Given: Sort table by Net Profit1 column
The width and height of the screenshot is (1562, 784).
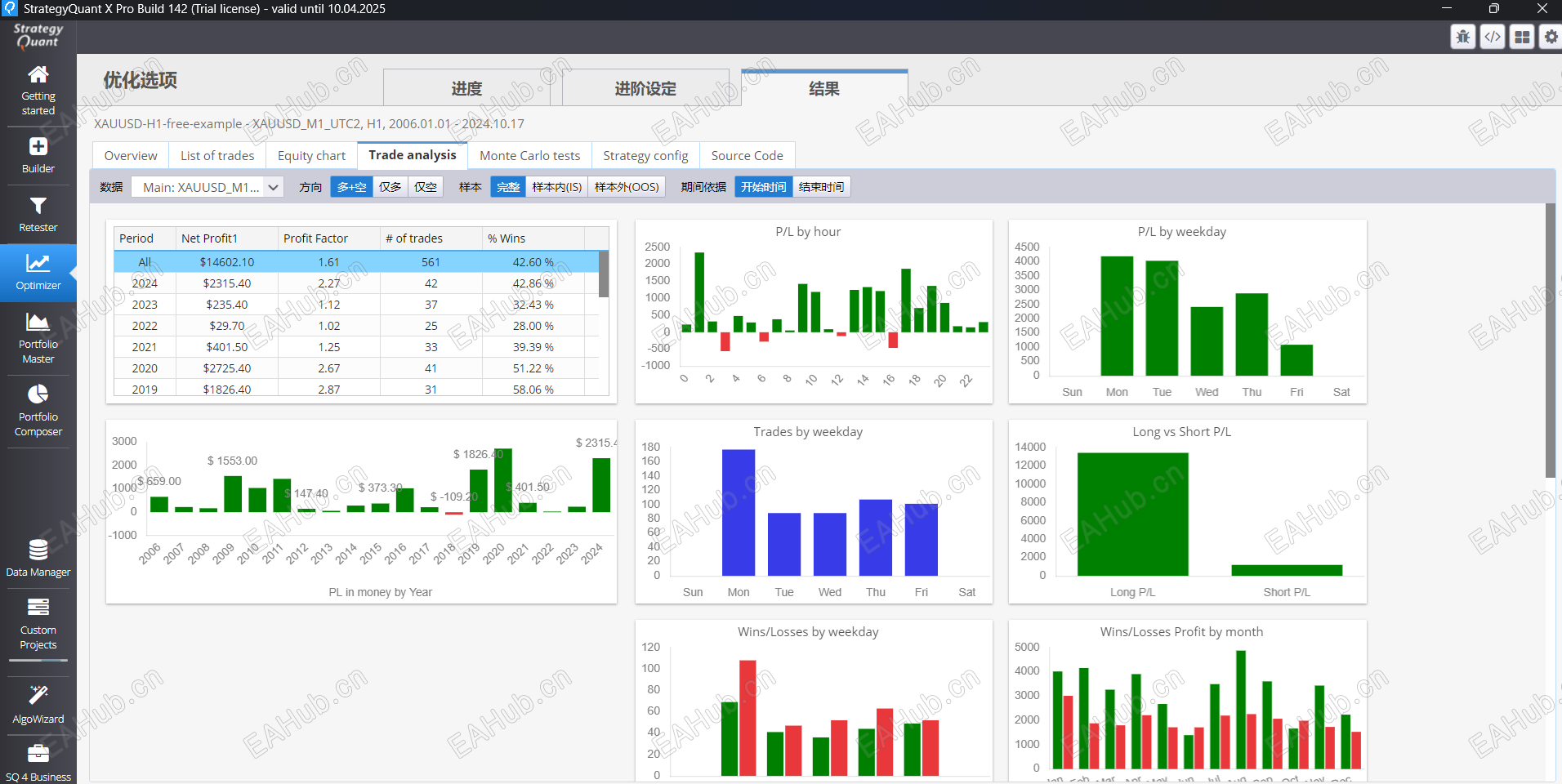Looking at the screenshot, I should tap(227, 238).
